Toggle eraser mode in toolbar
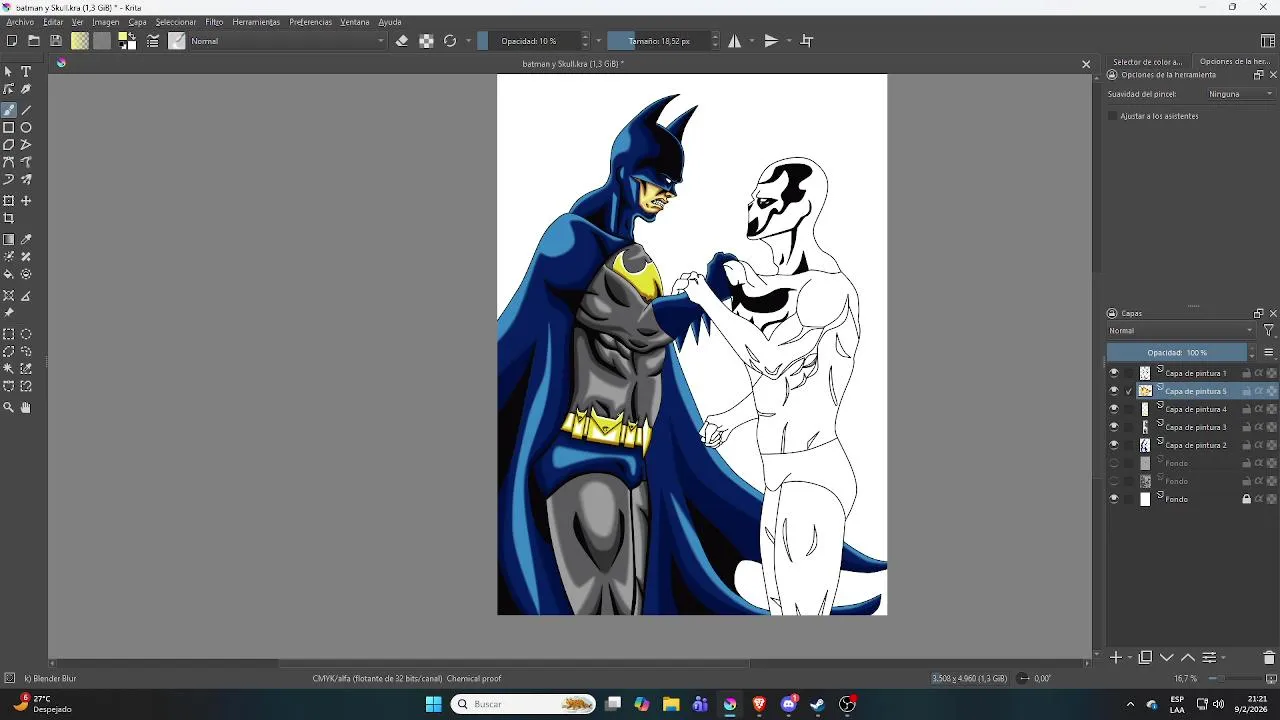This screenshot has height=720, width=1280. point(402,41)
